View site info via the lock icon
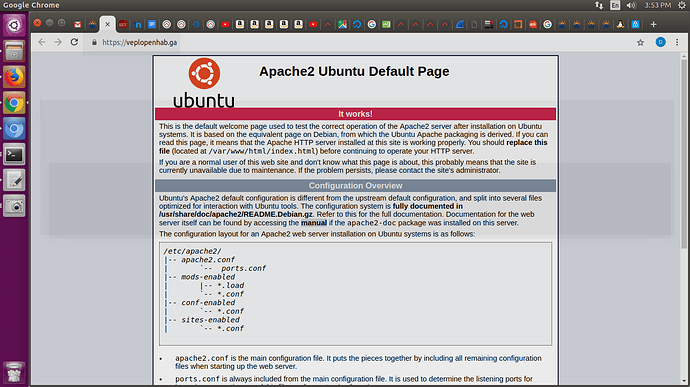The image size is (690, 387). coord(94,42)
